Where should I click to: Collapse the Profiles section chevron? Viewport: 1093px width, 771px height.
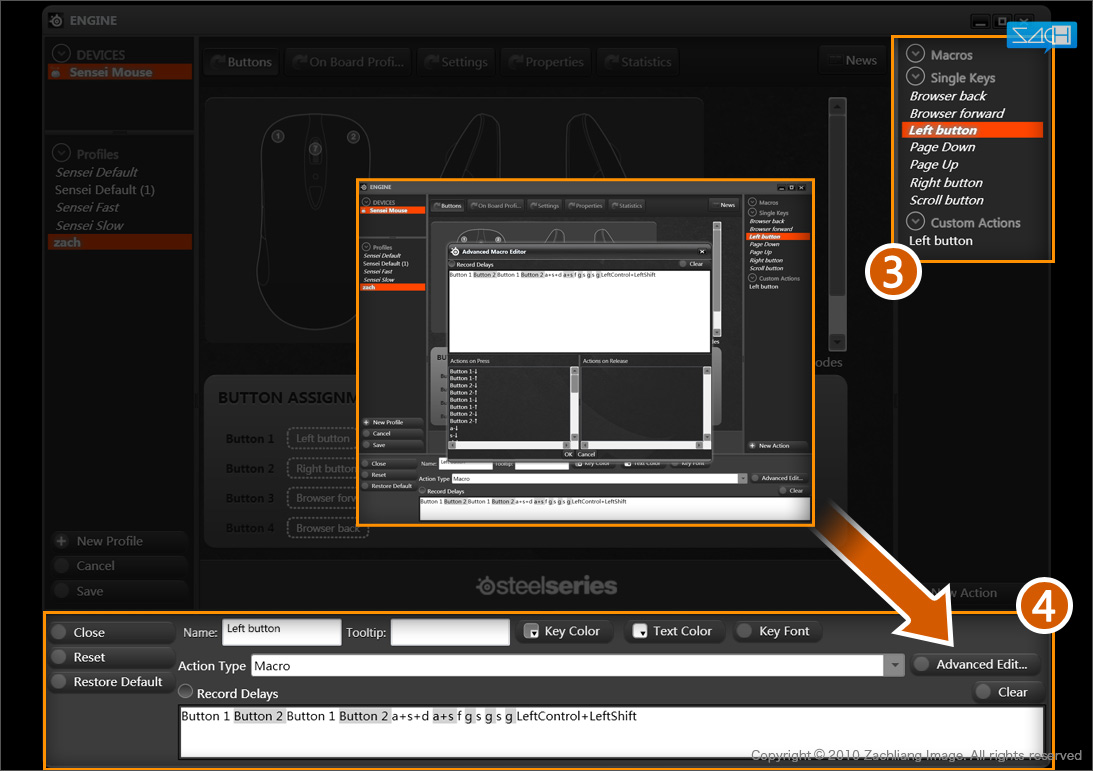click(61, 153)
